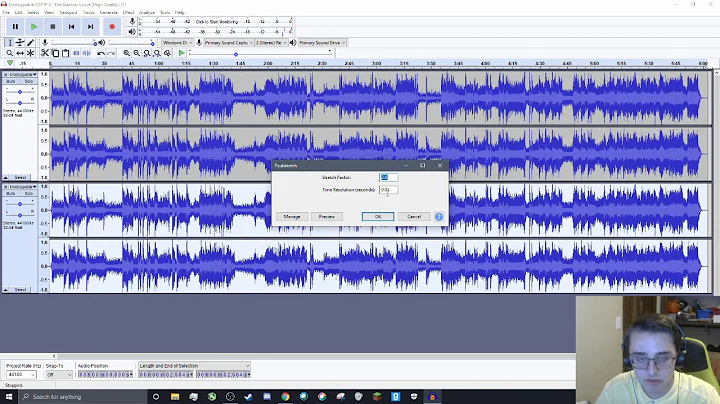Select the Selection (I-beam) tool

coord(10,43)
